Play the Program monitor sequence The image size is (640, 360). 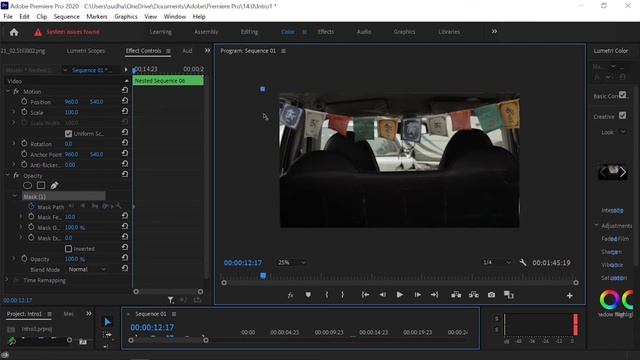coord(400,295)
